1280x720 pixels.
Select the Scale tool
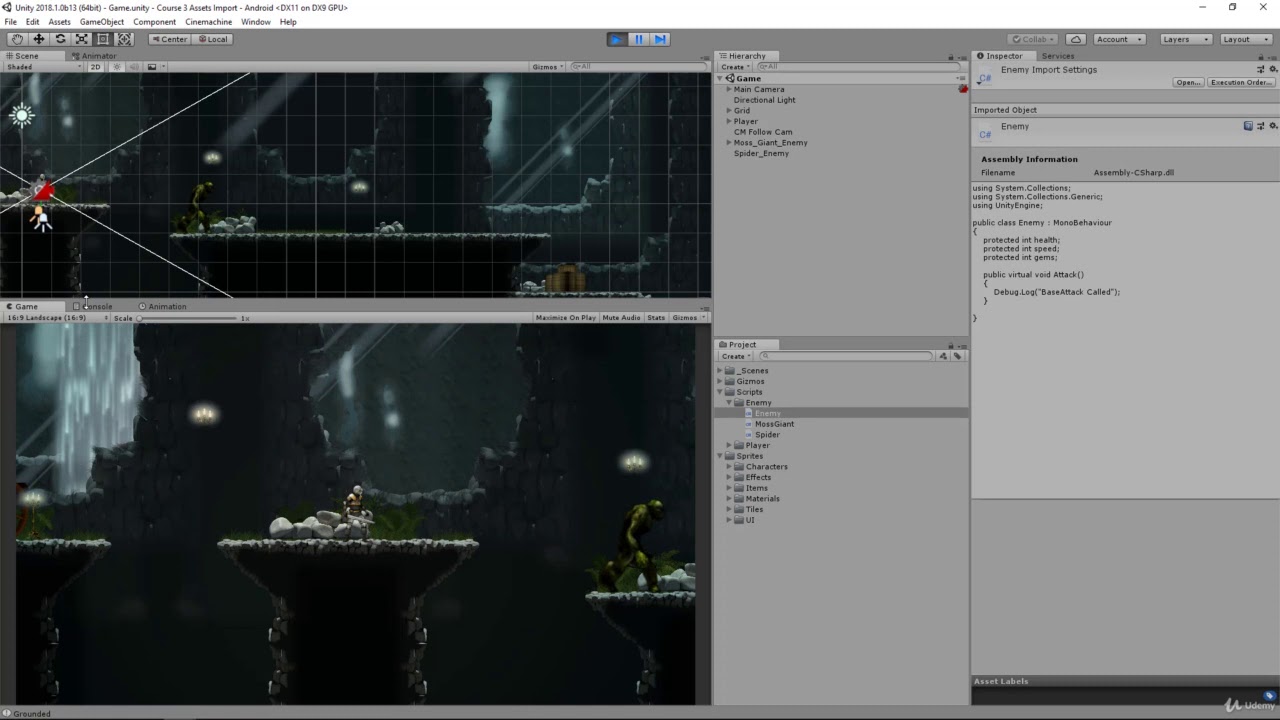click(x=82, y=39)
